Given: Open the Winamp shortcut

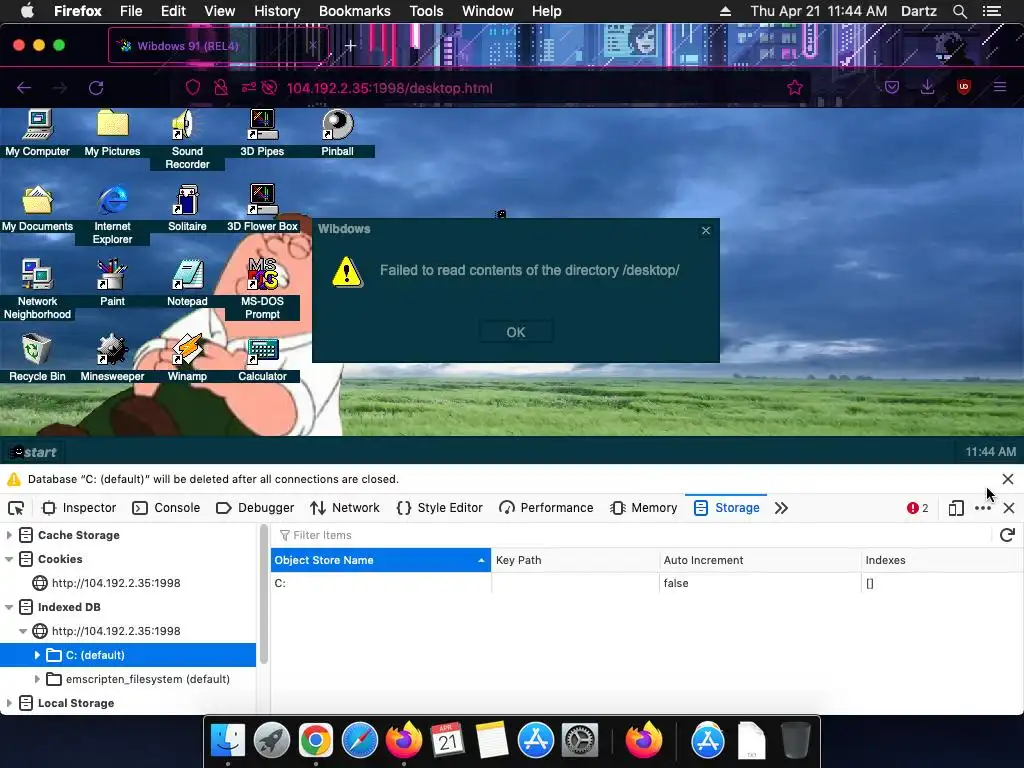Looking at the screenshot, I should point(187,358).
